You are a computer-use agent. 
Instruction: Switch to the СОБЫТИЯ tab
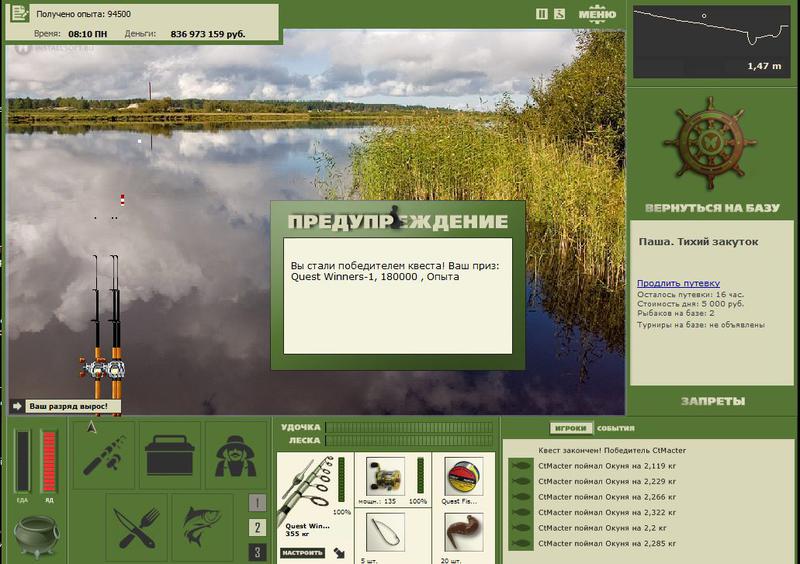click(x=616, y=428)
